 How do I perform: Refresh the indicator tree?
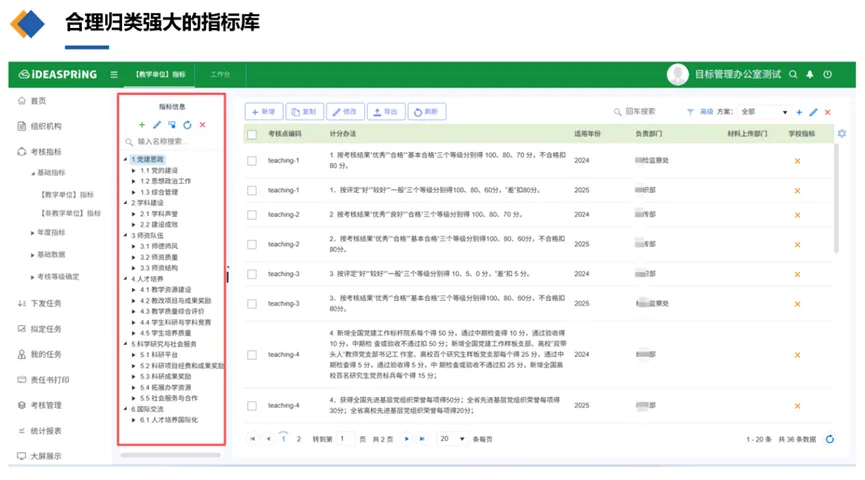[188, 125]
